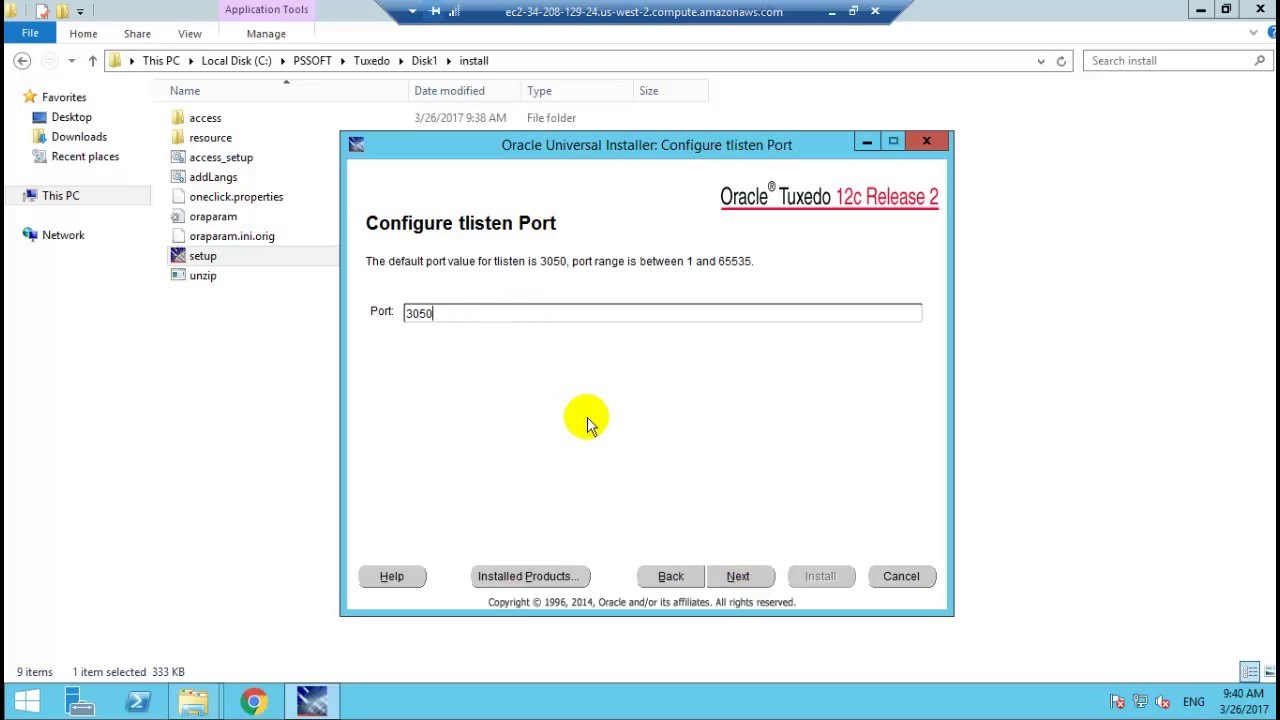Image resolution: width=1280 pixels, height=720 pixels.
Task: Open the File menu in Explorer
Action: pos(30,33)
